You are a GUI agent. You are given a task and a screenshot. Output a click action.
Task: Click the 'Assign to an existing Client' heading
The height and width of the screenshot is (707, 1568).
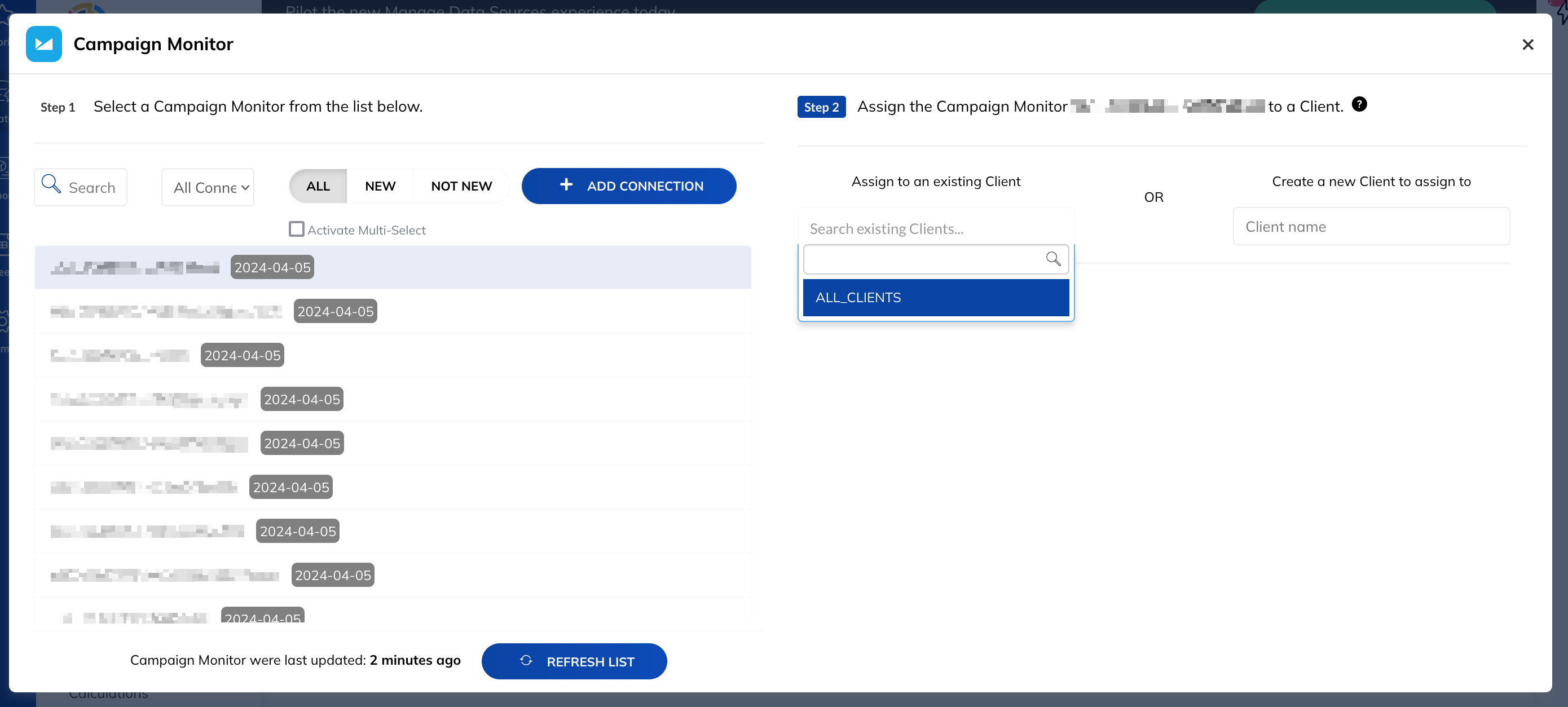tap(936, 182)
